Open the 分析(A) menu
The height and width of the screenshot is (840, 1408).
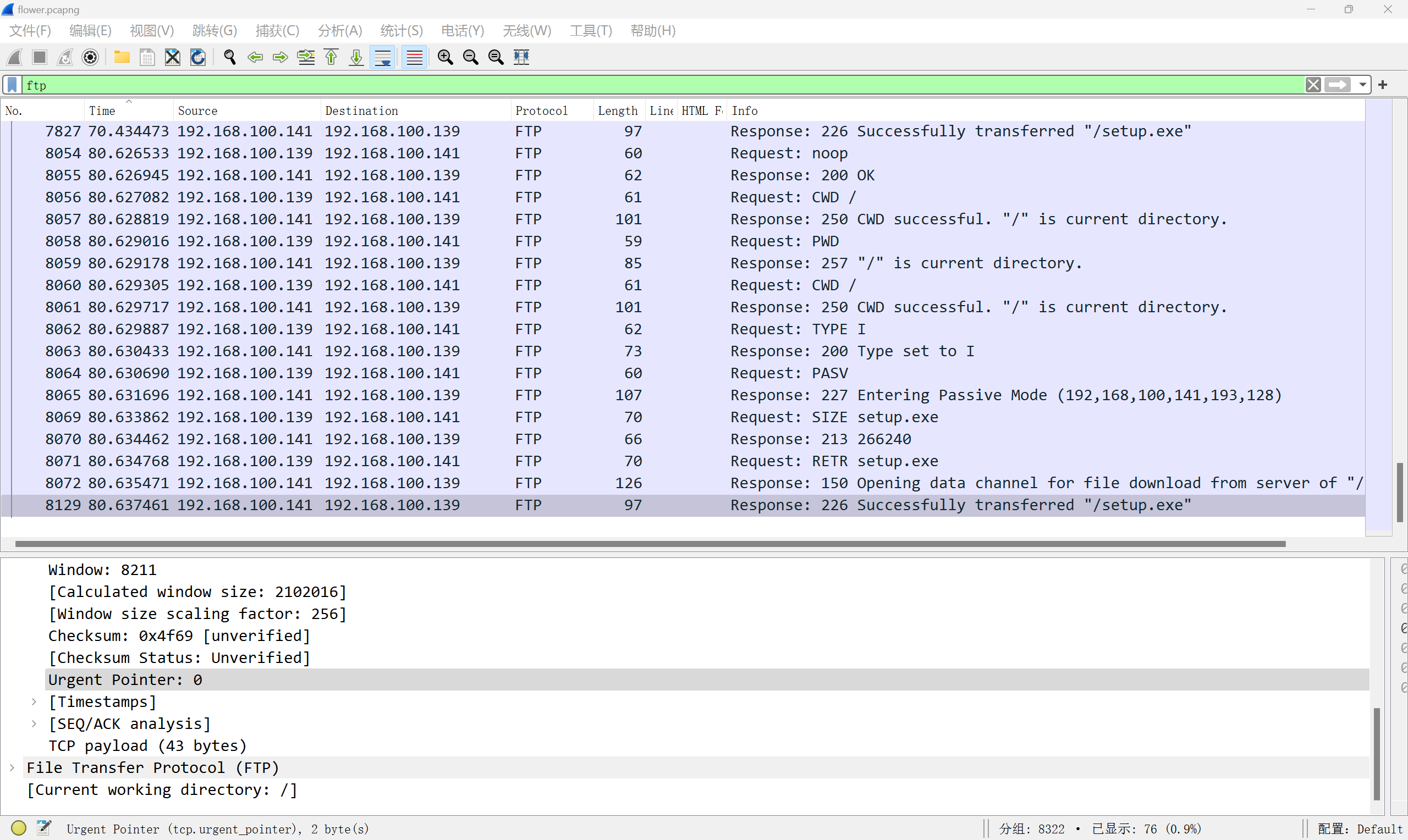coord(340,31)
